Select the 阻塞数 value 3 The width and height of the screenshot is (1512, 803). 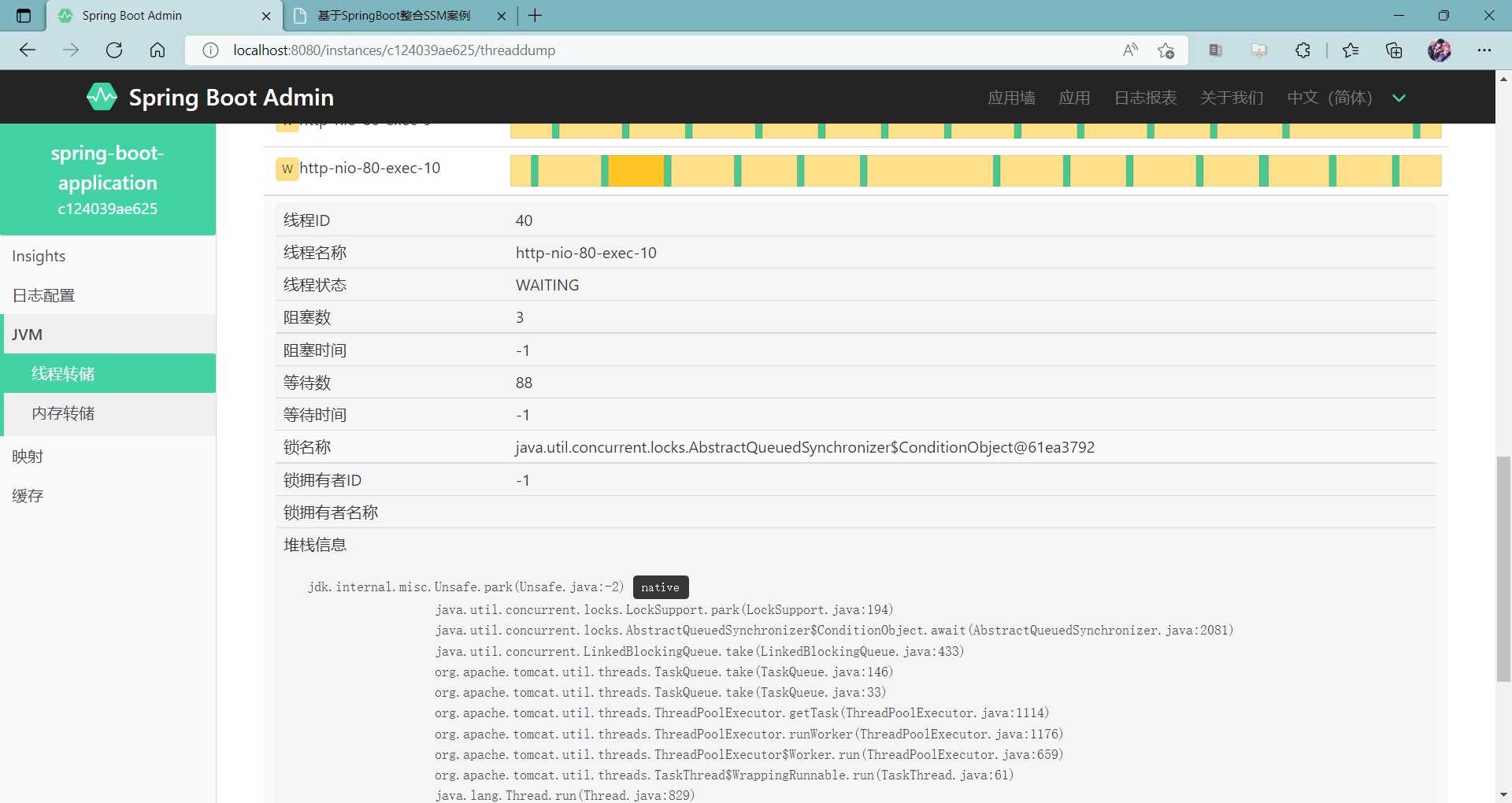520,317
